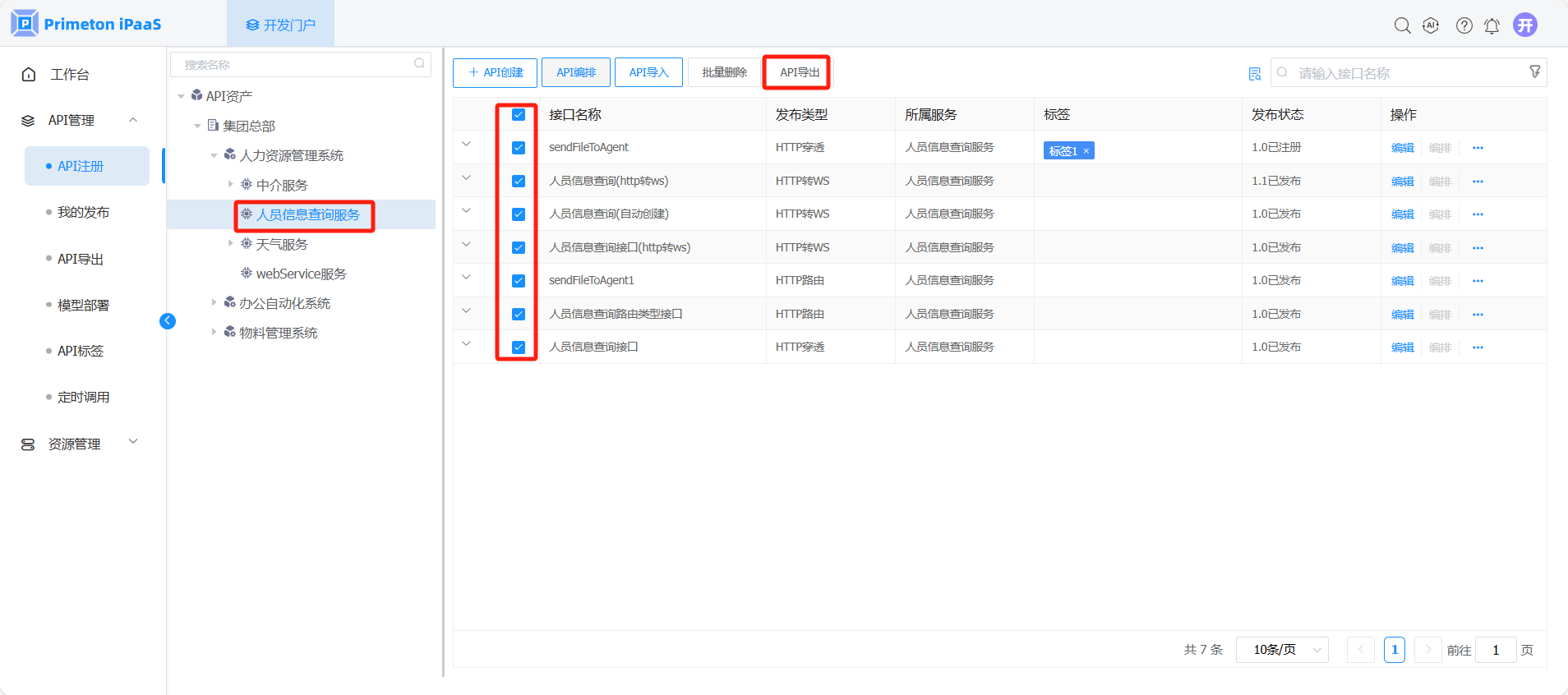Click the filter funnel icon
1568x695 pixels.
click(x=1534, y=72)
